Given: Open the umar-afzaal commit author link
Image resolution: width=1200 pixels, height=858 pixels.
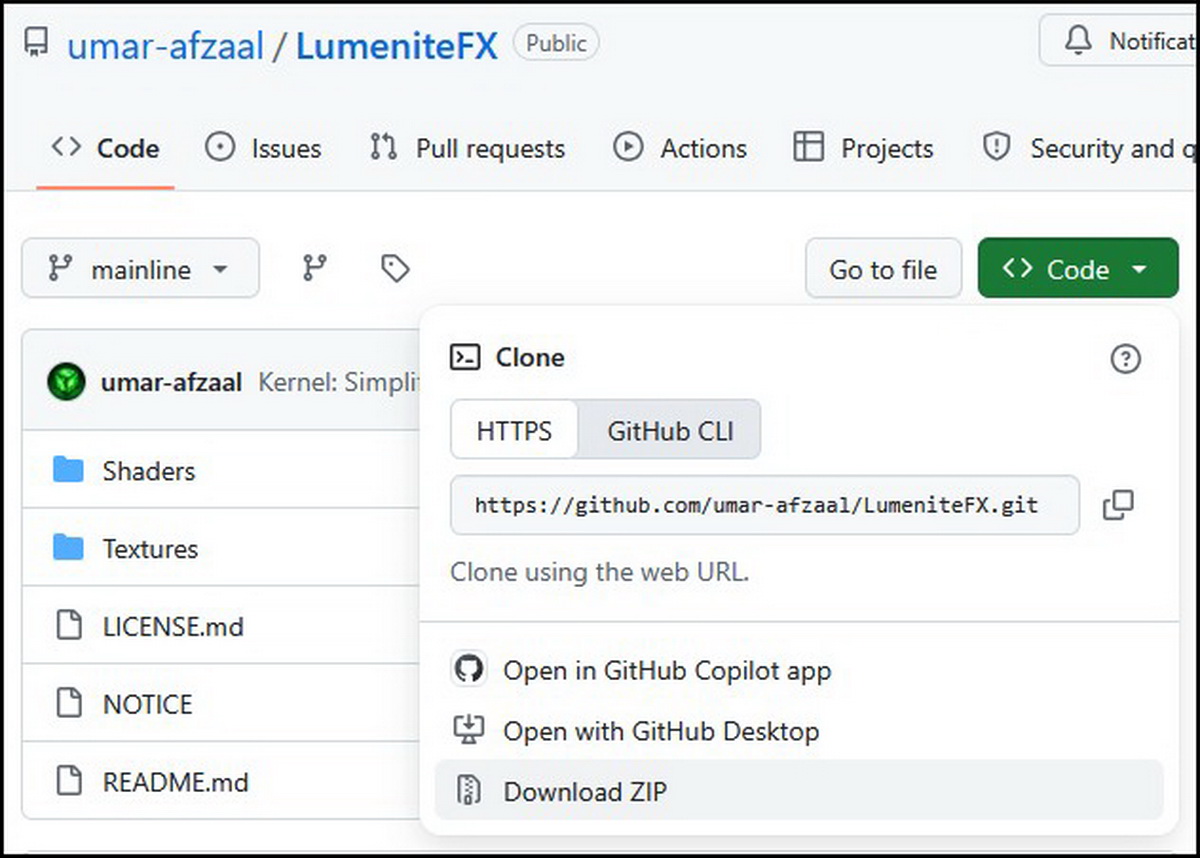Looking at the screenshot, I should click(171, 382).
